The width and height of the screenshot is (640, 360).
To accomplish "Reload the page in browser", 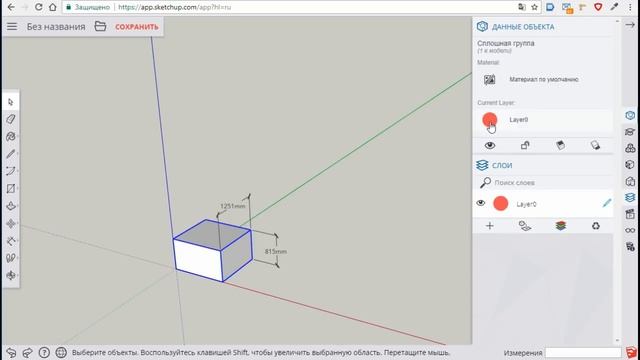I will (x=38, y=7).
